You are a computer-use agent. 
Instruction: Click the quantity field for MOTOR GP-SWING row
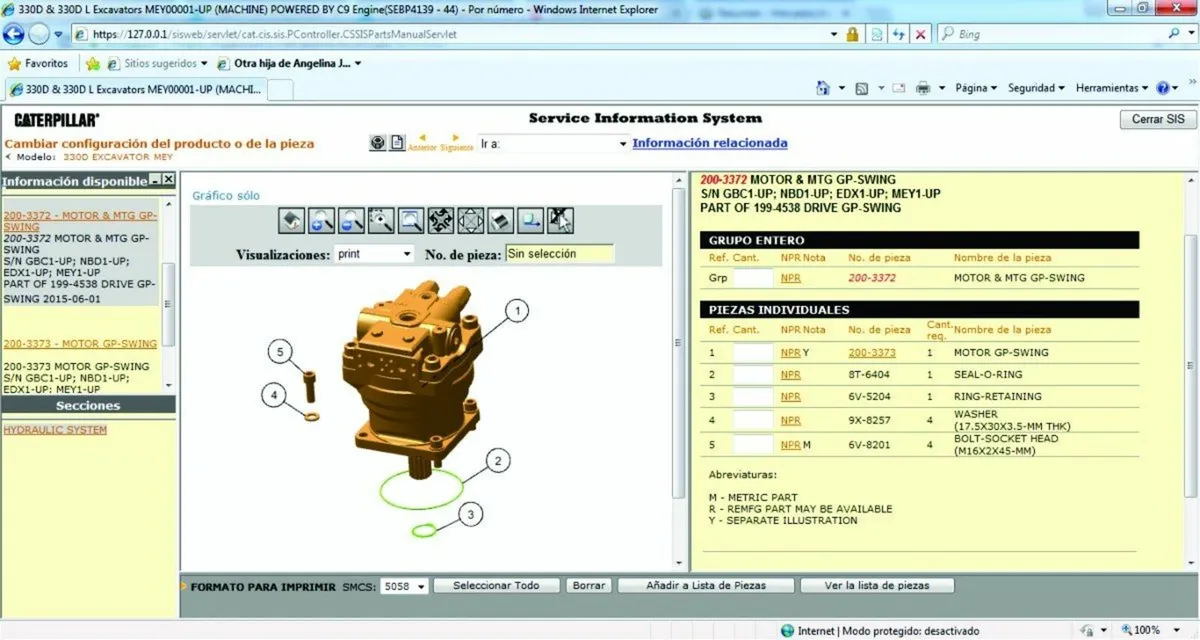tap(754, 353)
